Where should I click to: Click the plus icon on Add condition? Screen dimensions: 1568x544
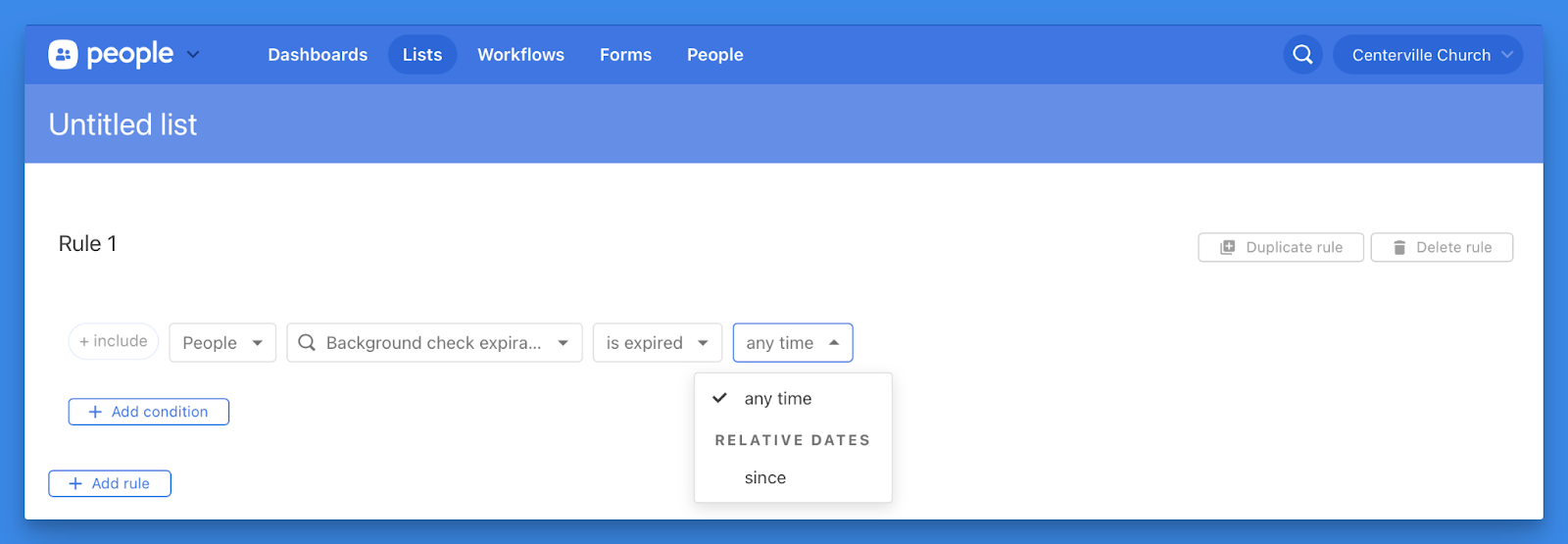tap(95, 413)
